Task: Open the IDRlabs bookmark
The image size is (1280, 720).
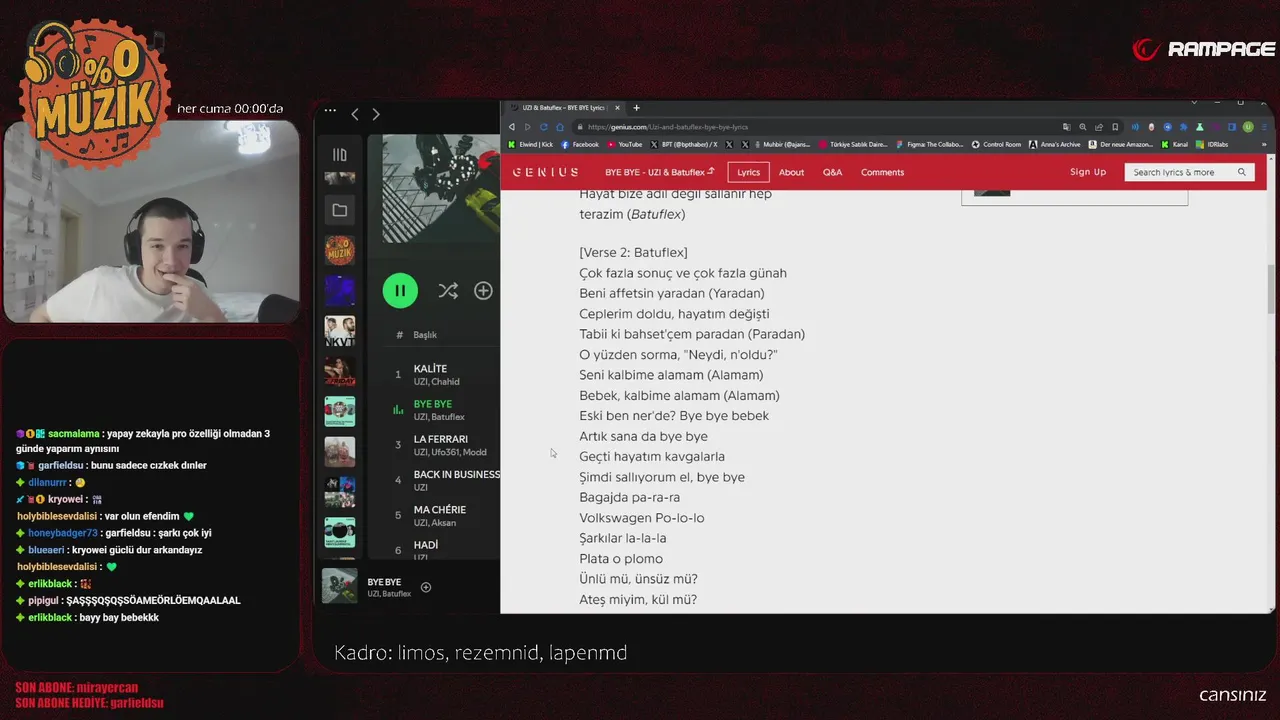Action: coord(1212,145)
